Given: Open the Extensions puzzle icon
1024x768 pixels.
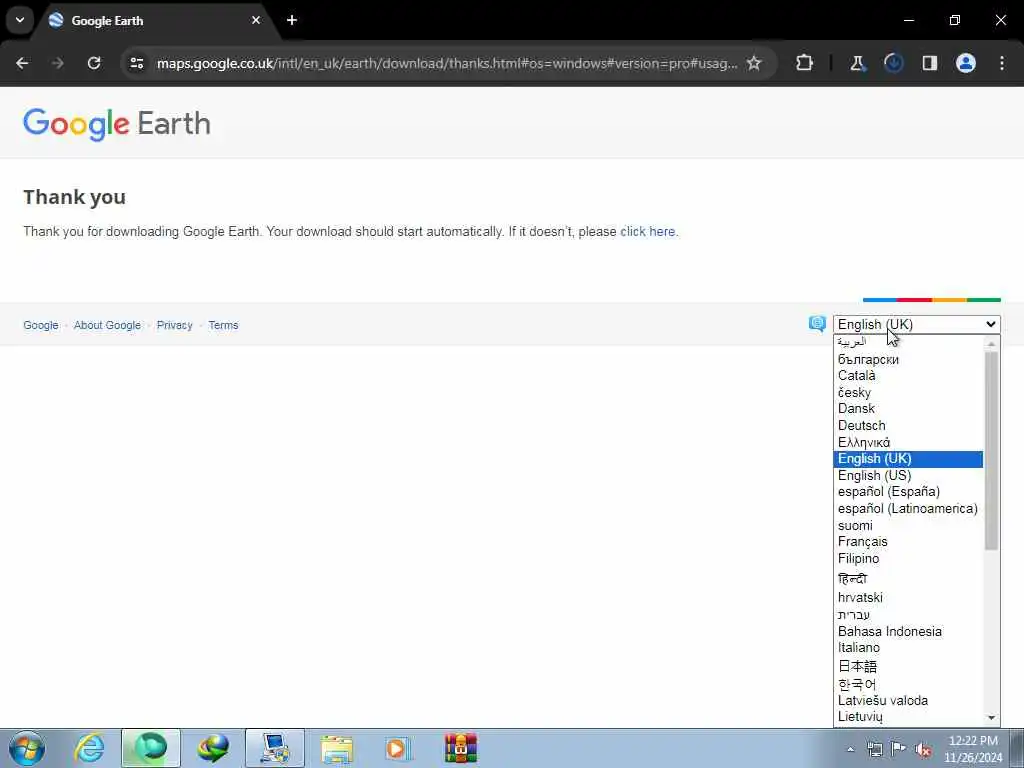Looking at the screenshot, I should coord(805,63).
